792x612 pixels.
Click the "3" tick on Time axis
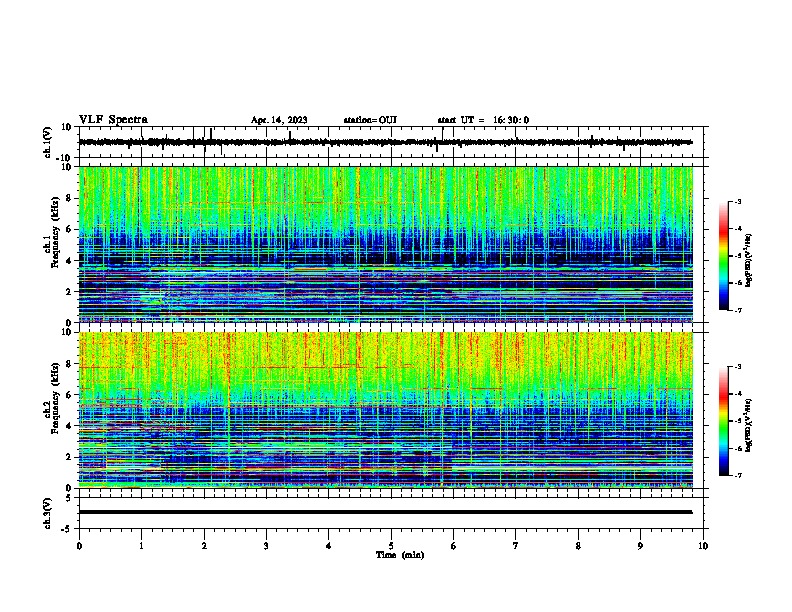266,546
